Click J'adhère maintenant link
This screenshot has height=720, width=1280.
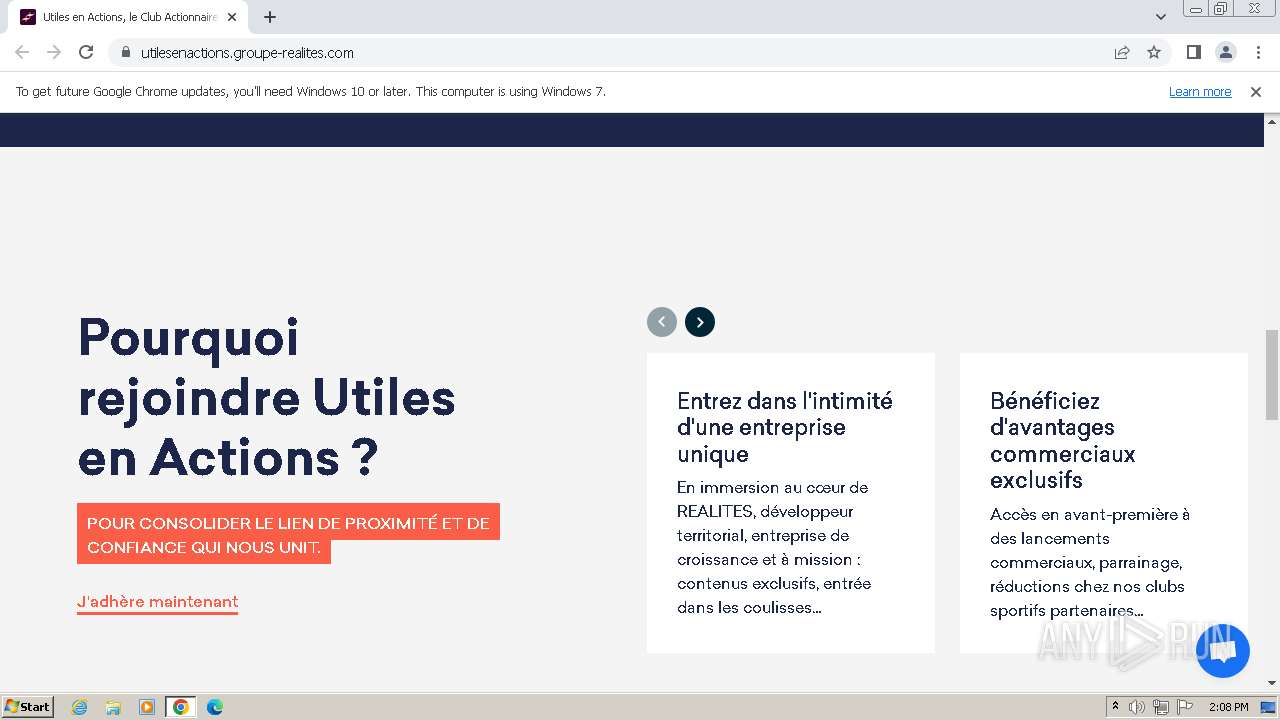pos(158,602)
